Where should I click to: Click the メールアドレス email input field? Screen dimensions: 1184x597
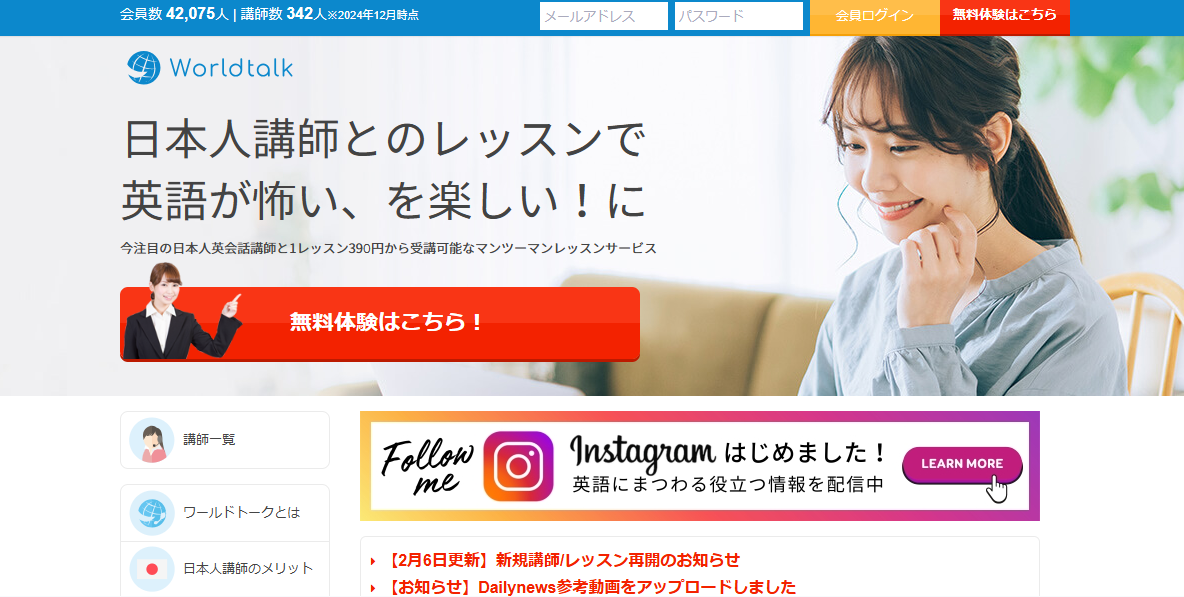tap(603, 16)
